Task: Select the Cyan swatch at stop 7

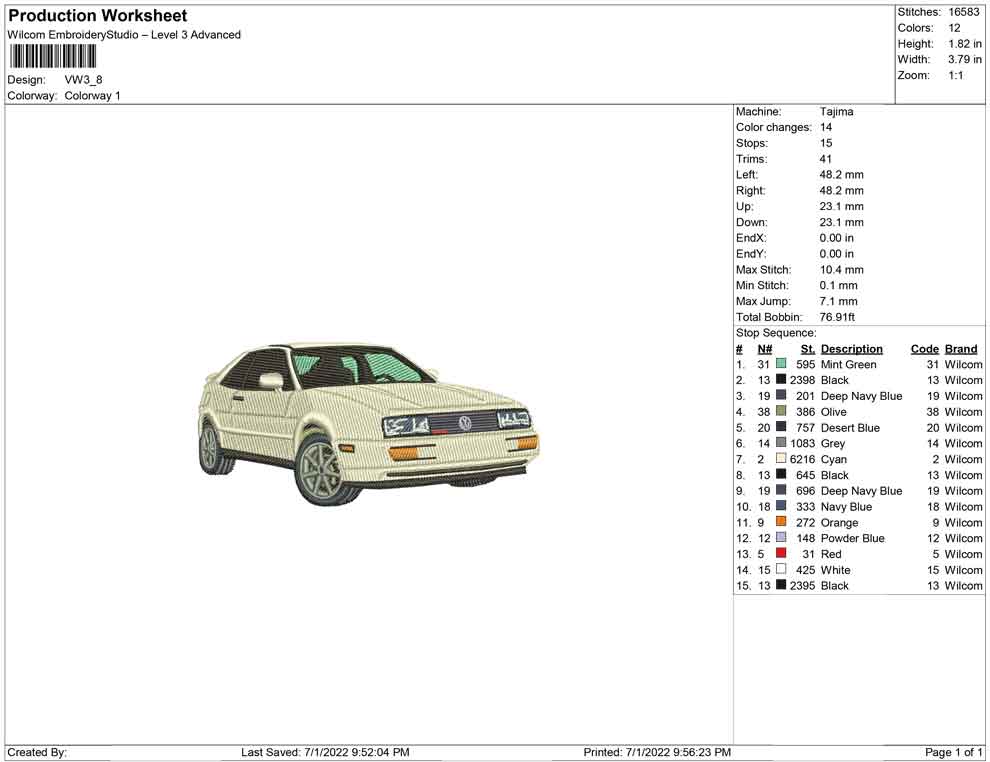Action: pos(781,459)
